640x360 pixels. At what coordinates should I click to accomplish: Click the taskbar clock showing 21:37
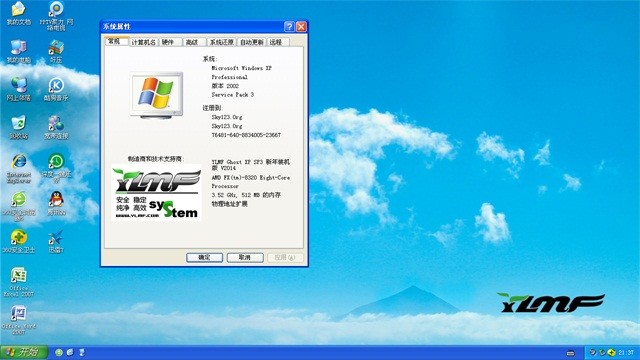click(626, 353)
